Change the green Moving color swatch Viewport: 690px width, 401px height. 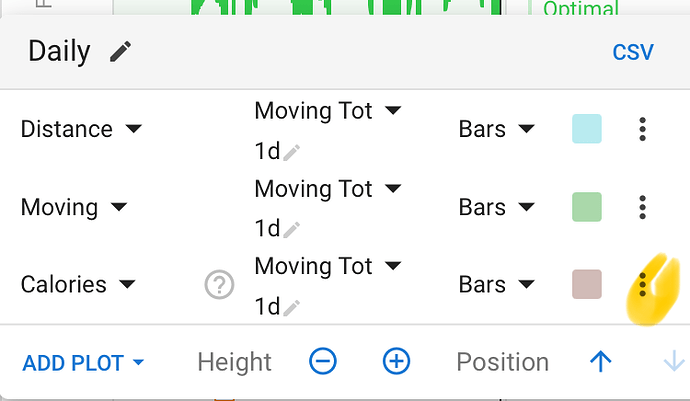[x=586, y=207]
